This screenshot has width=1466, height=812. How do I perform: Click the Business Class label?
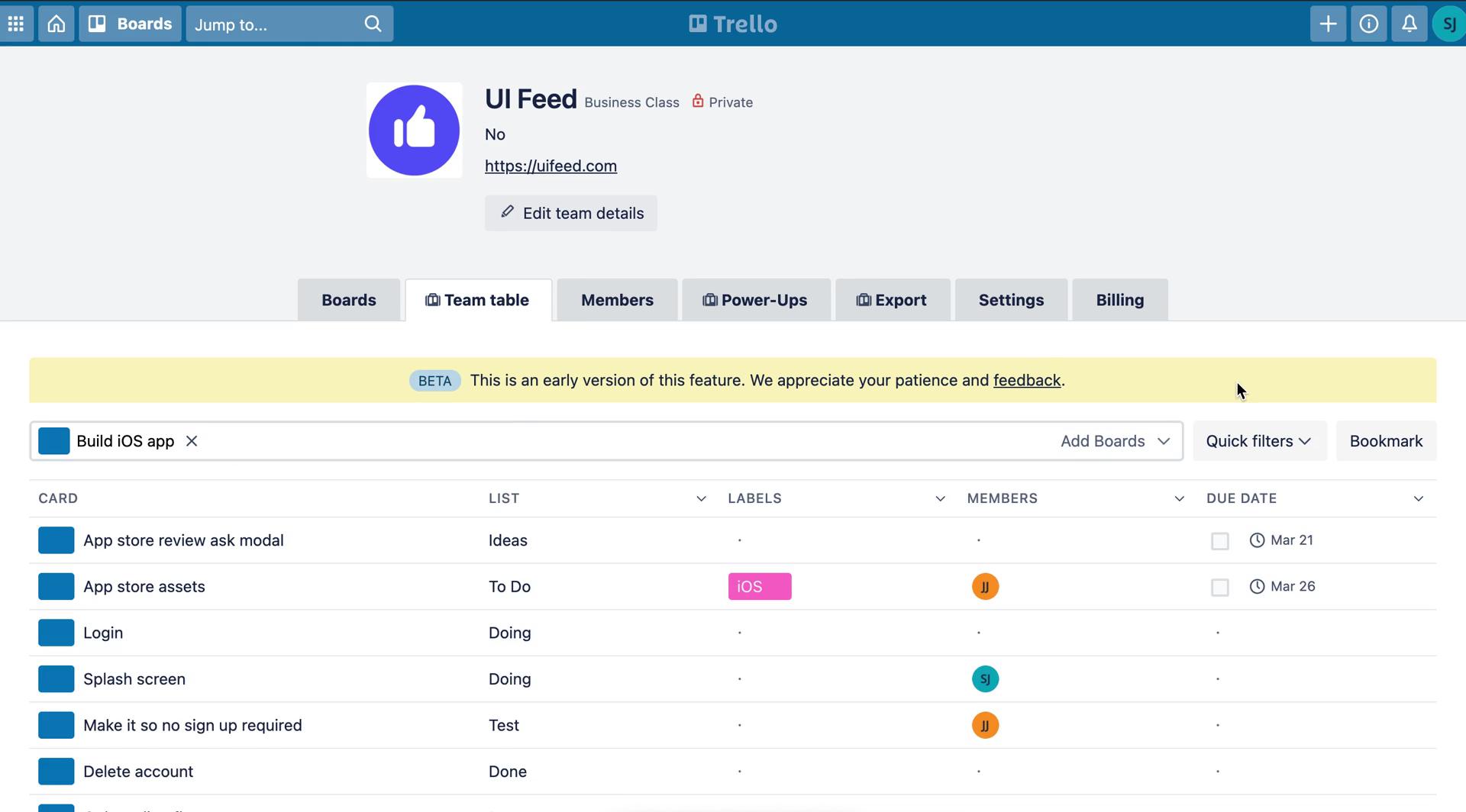click(x=631, y=102)
